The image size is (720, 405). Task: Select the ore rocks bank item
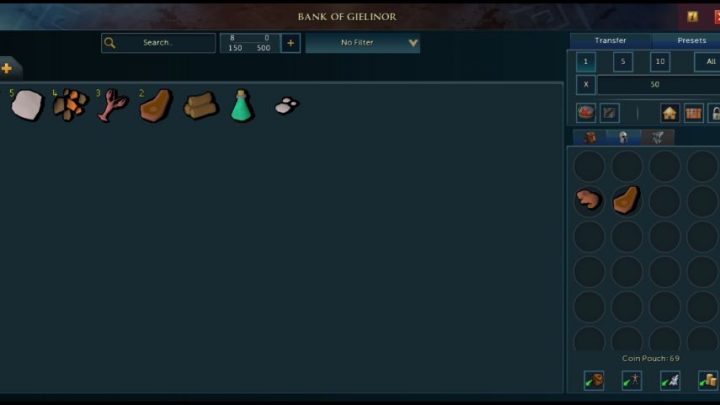click(x=70, y=105)
